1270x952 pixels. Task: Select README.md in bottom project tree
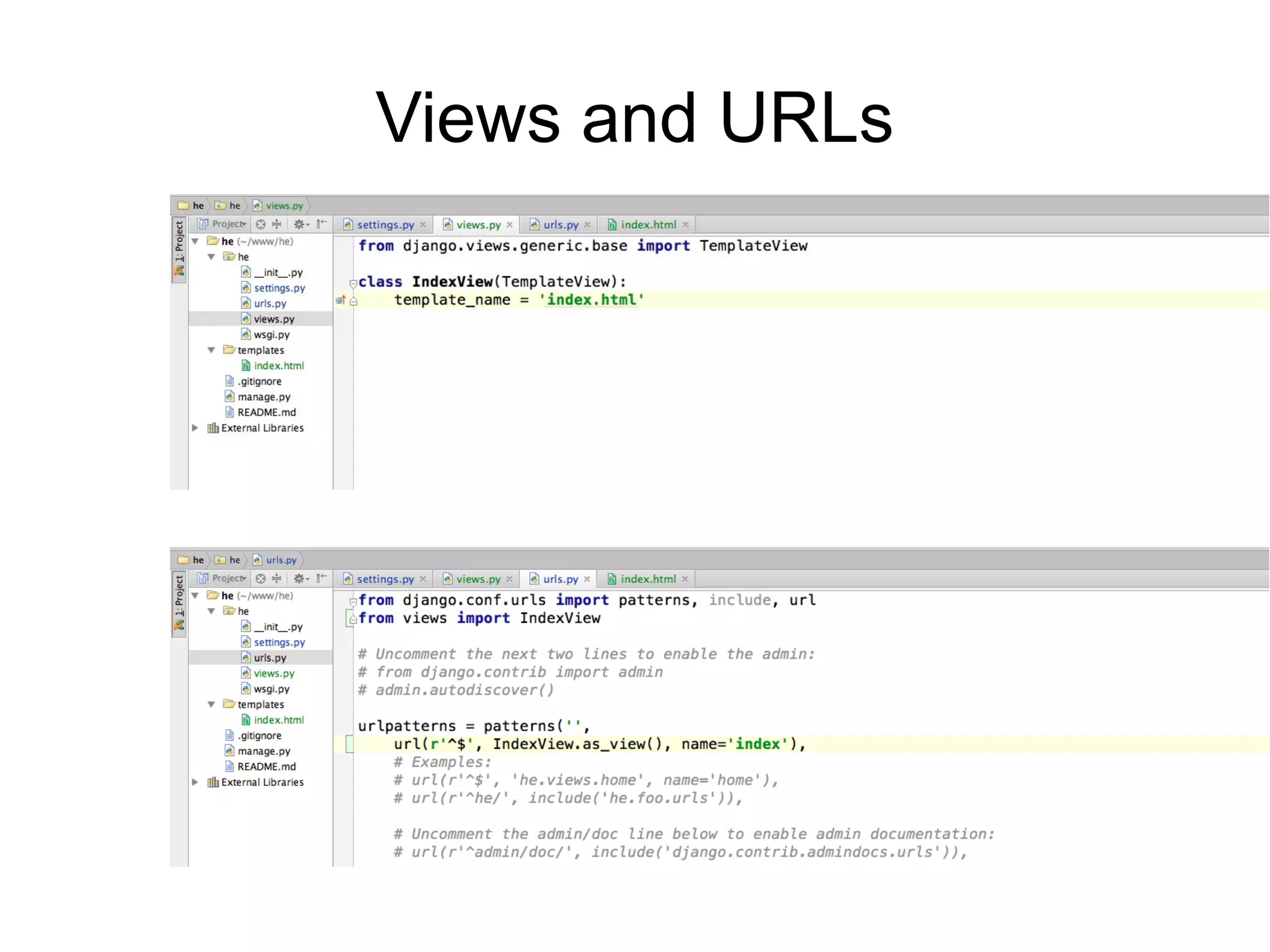(x=260, y=767)
